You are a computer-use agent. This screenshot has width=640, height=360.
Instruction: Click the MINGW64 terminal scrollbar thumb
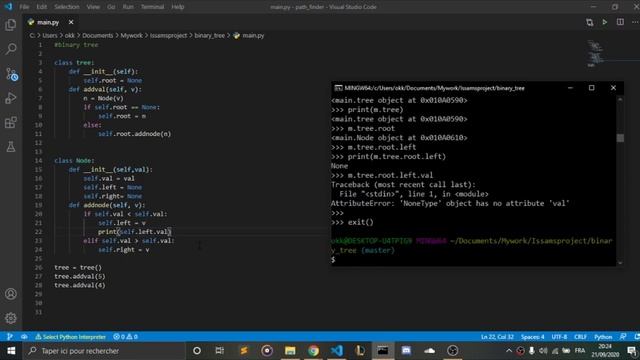coord(620,138)
